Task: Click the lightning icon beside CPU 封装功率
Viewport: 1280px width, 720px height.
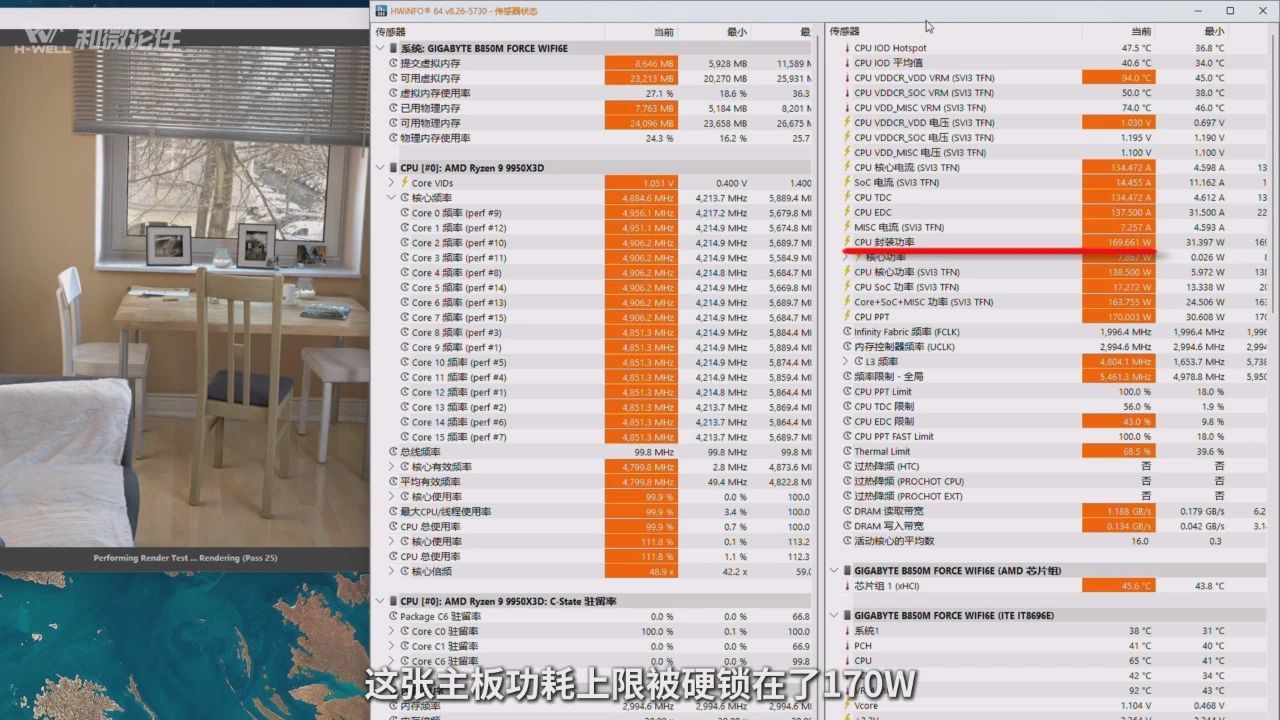Action: coord(847,242)
